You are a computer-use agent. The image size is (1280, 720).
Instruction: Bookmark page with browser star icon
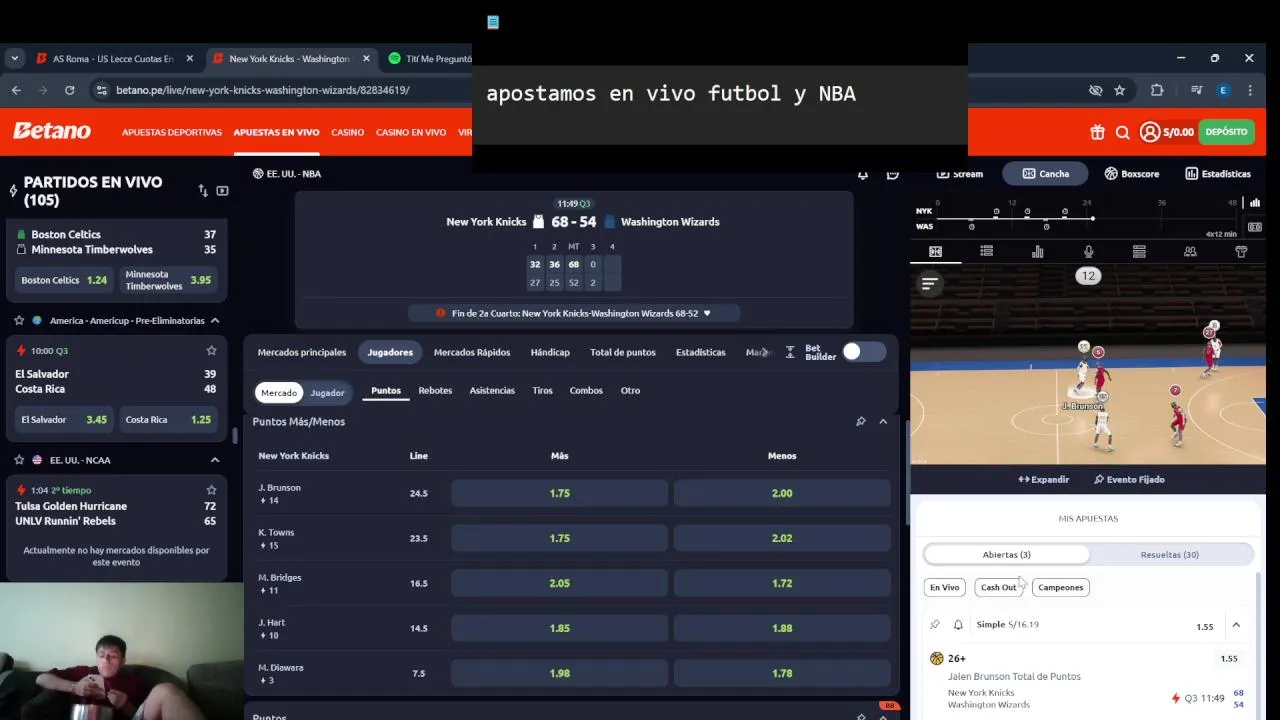[1120, 90]
